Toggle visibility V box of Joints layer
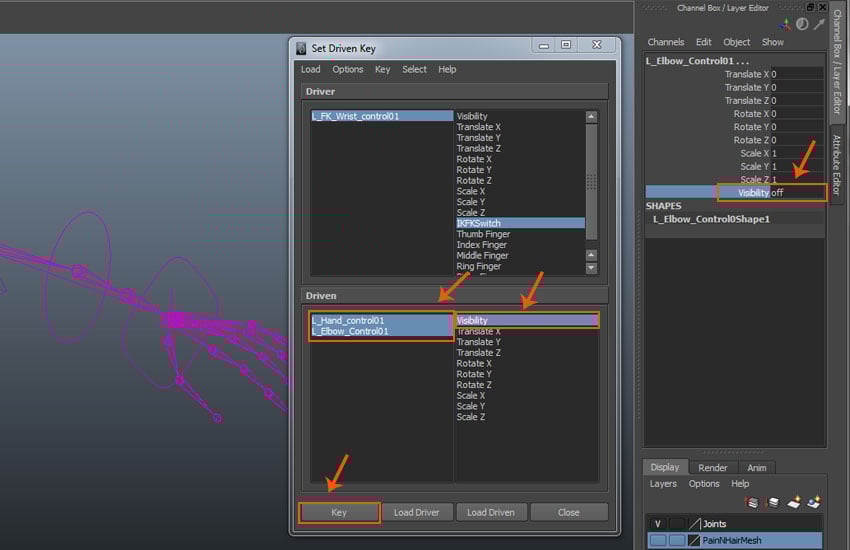 (657, 523)
